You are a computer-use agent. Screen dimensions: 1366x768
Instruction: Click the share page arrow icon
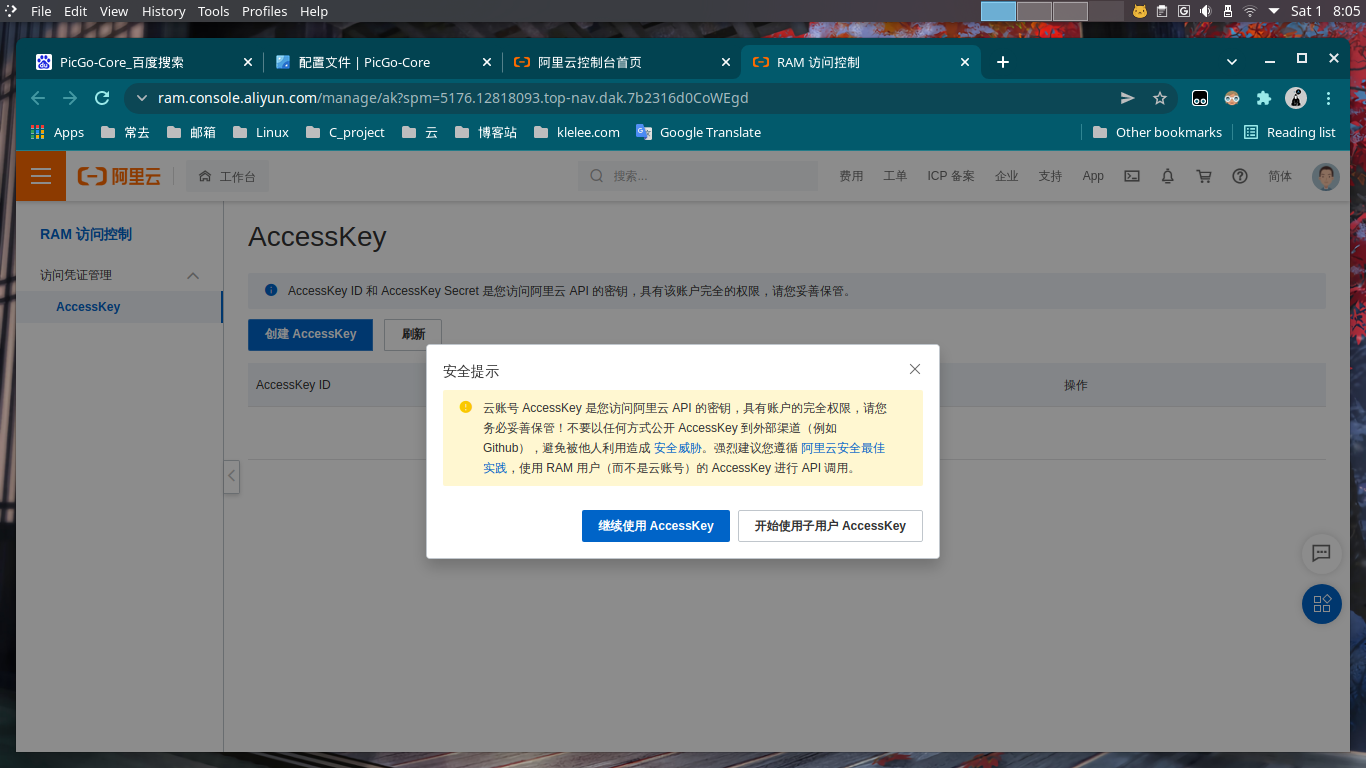[x=1128, y=98]
